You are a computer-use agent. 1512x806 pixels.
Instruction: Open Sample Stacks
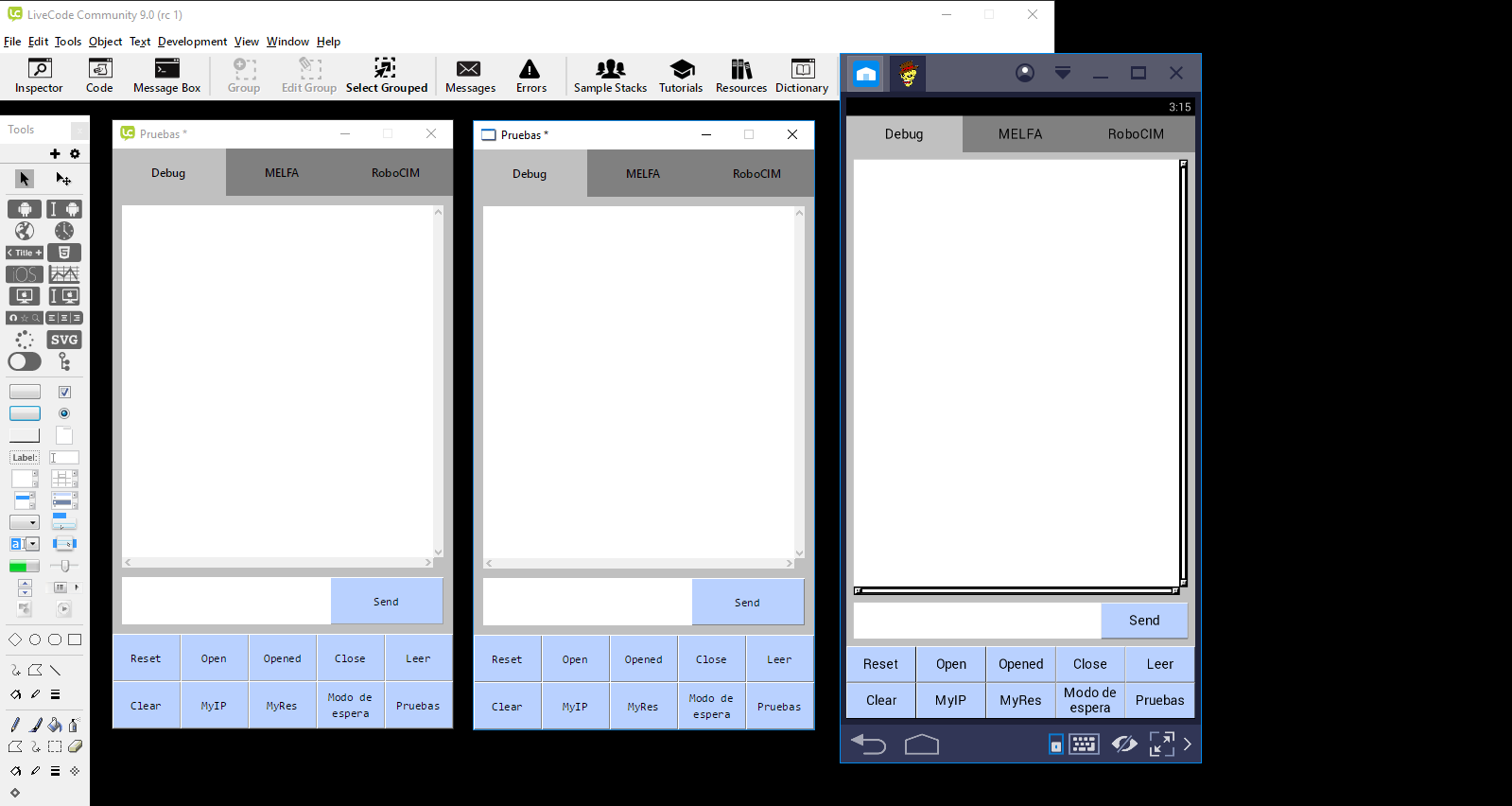pos(610,76)
